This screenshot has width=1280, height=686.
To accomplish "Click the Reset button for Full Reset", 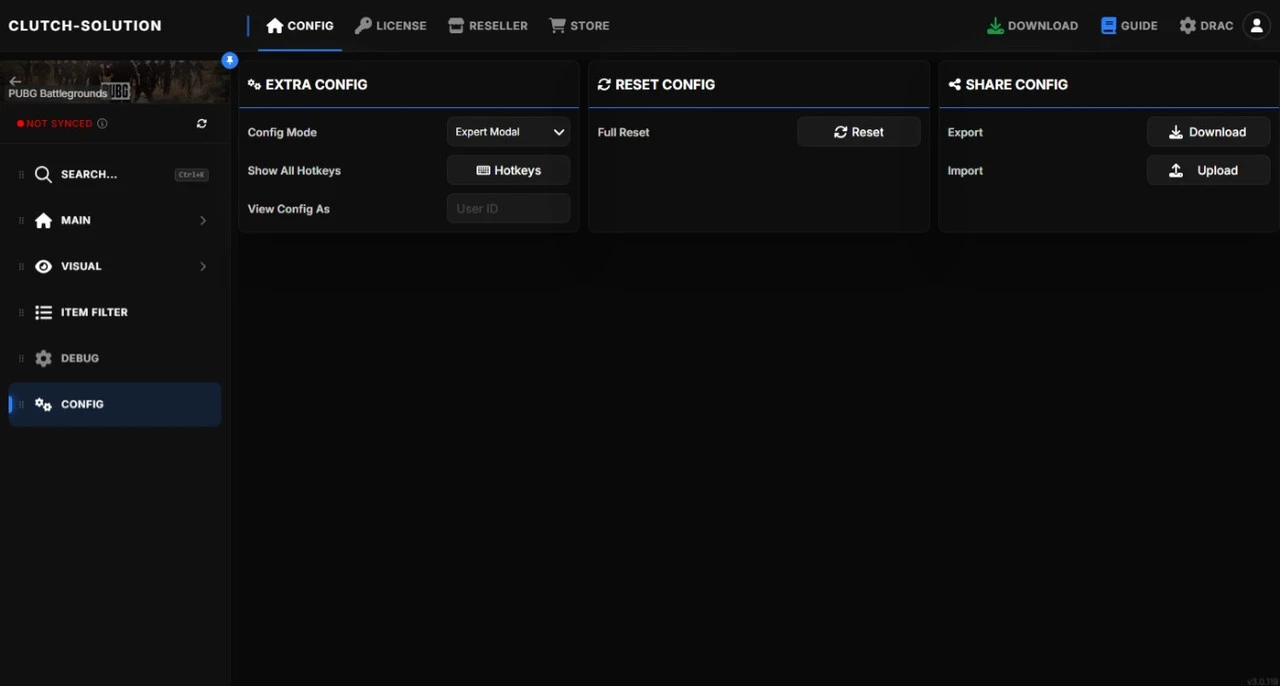I will (x=859, y=132).
